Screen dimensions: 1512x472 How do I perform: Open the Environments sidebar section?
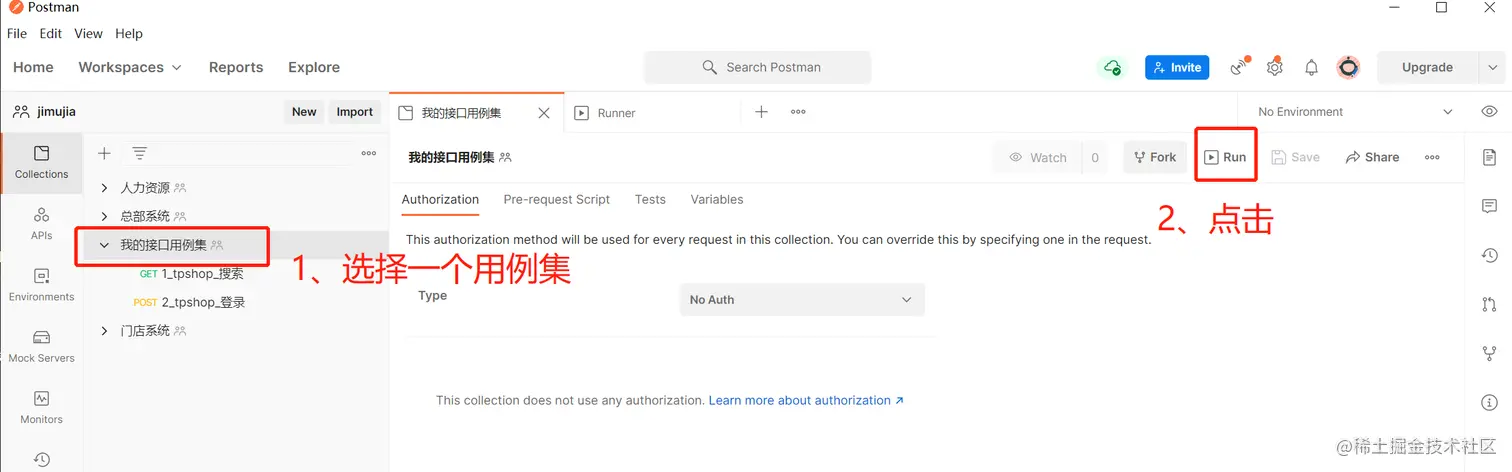41,284
